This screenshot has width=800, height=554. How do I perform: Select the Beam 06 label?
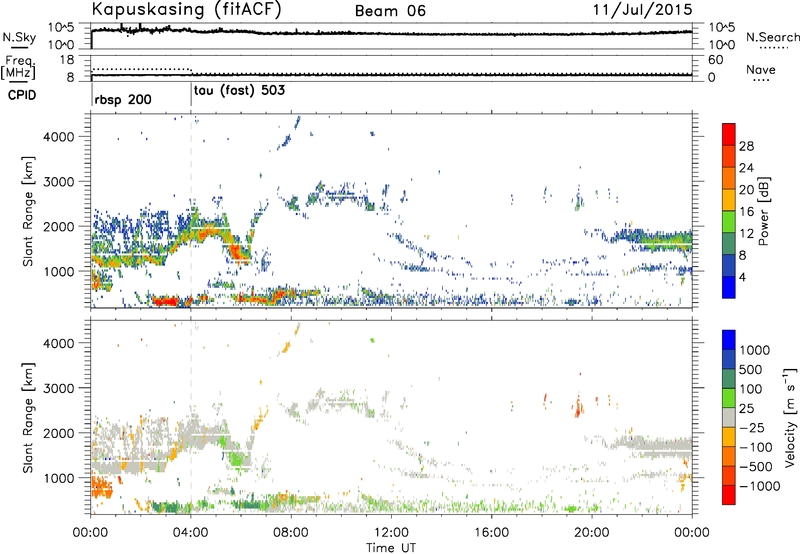(390, 11)
